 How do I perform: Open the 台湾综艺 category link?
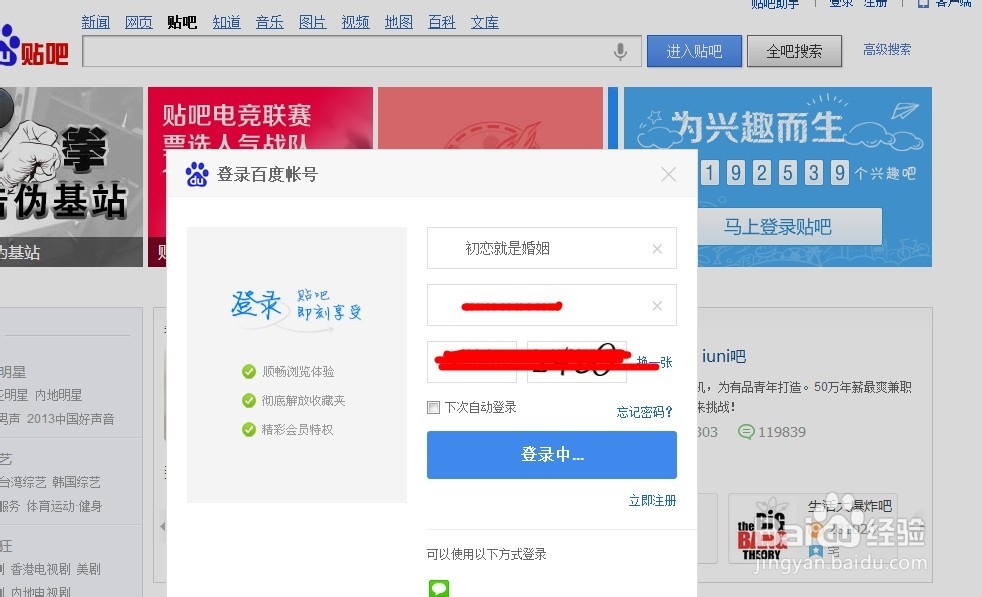(x=23, y=482)
